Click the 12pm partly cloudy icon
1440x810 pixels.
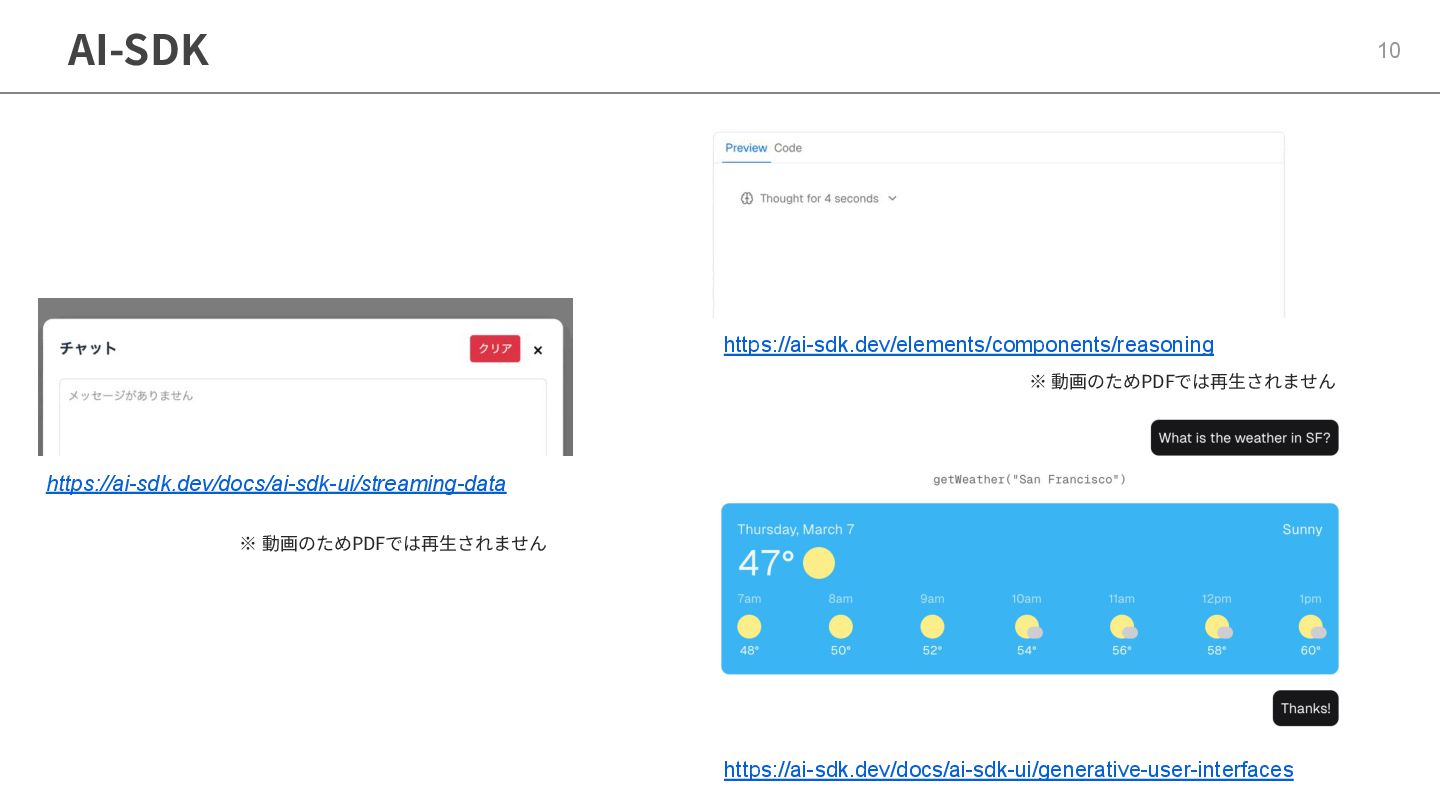[x=1218, y=627]
